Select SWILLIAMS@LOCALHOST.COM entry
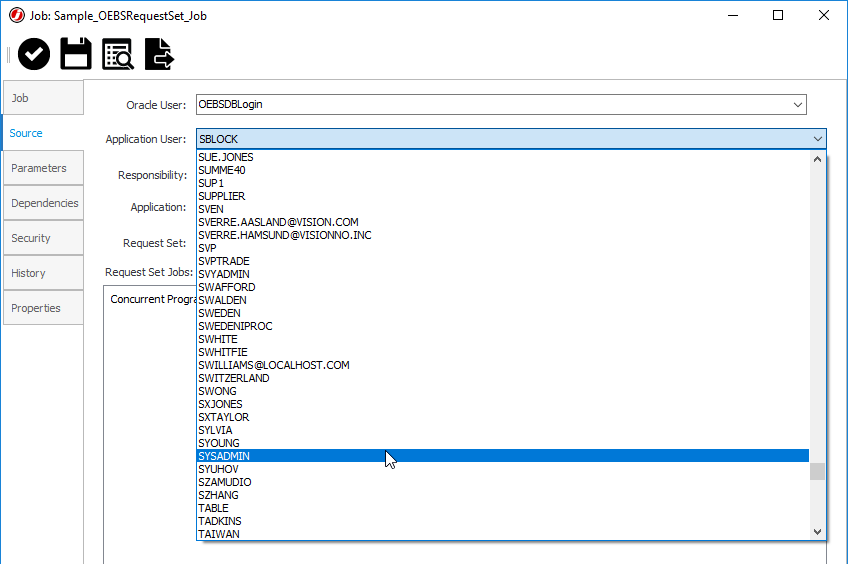Viewport: 848px width, 564px height. (503, 365)
